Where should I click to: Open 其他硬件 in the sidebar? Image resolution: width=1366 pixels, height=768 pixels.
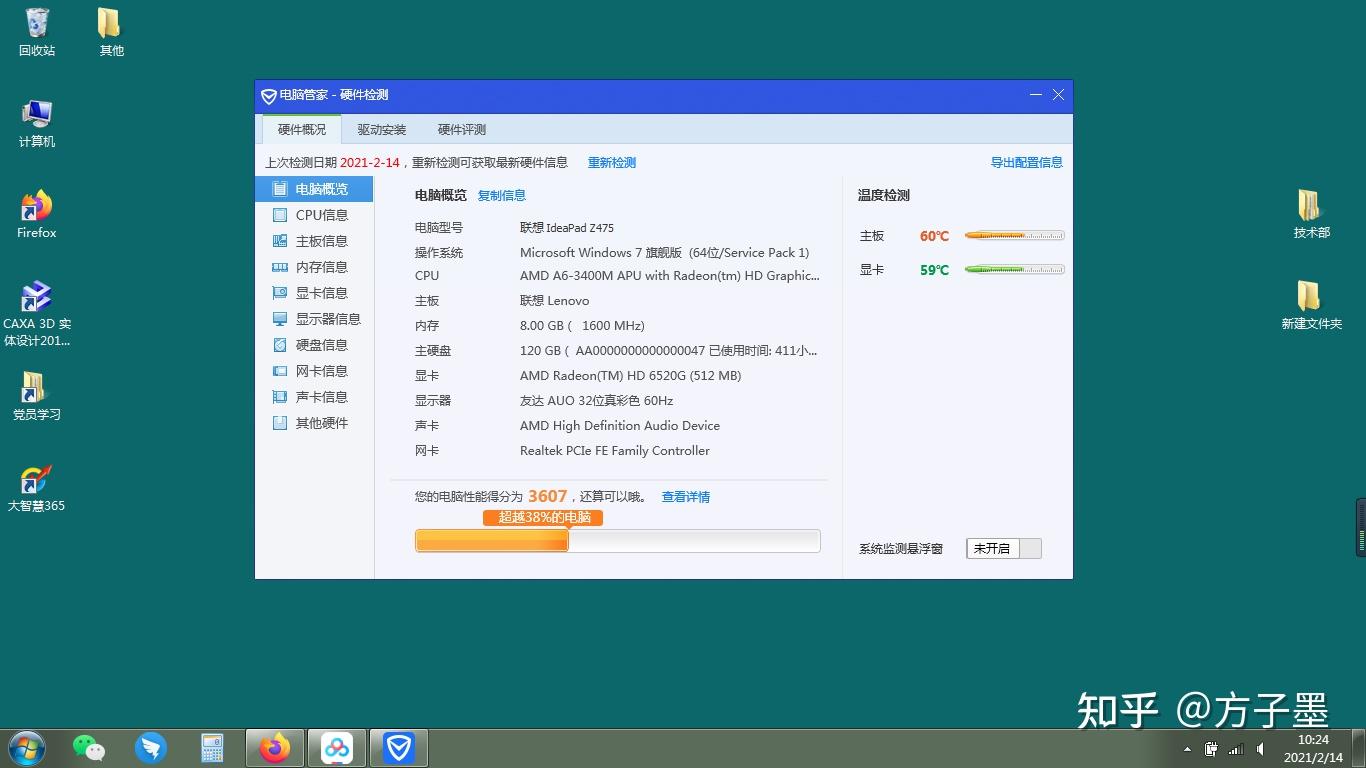pos(313,423)
